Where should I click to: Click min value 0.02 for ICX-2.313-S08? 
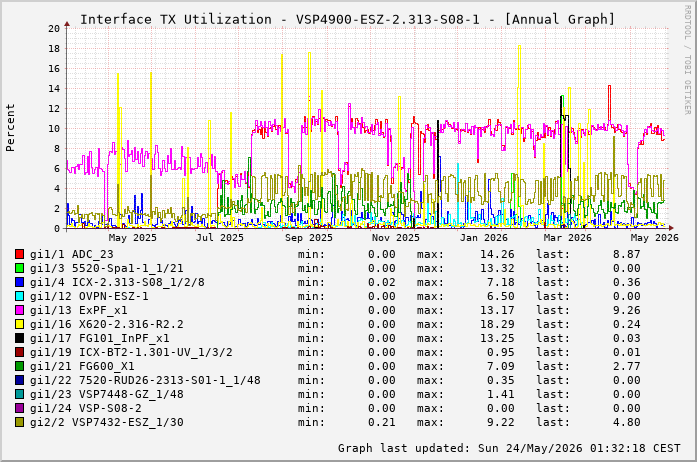point(381,282)
